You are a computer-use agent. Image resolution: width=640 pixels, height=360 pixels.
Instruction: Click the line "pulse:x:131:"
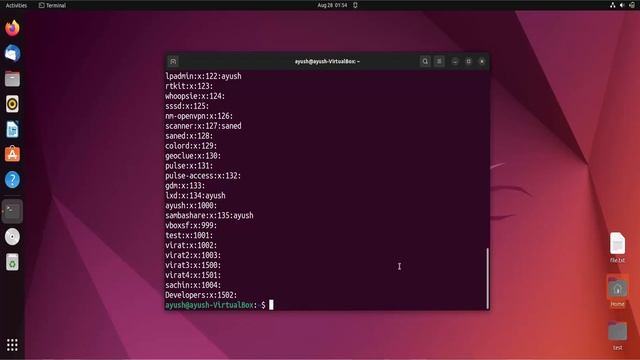(x=189, y=166)
